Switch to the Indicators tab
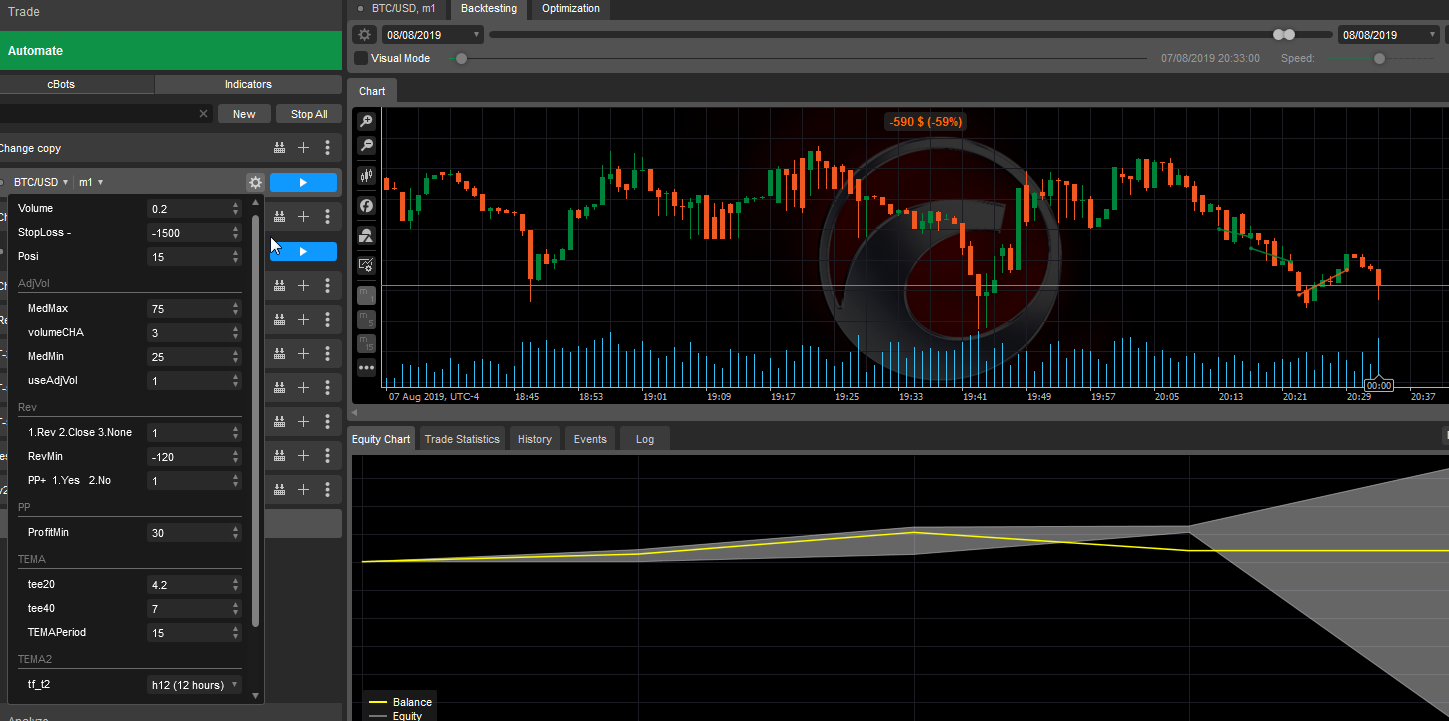The width and height of the screenshot is (1449, 721). coord(248,84)
